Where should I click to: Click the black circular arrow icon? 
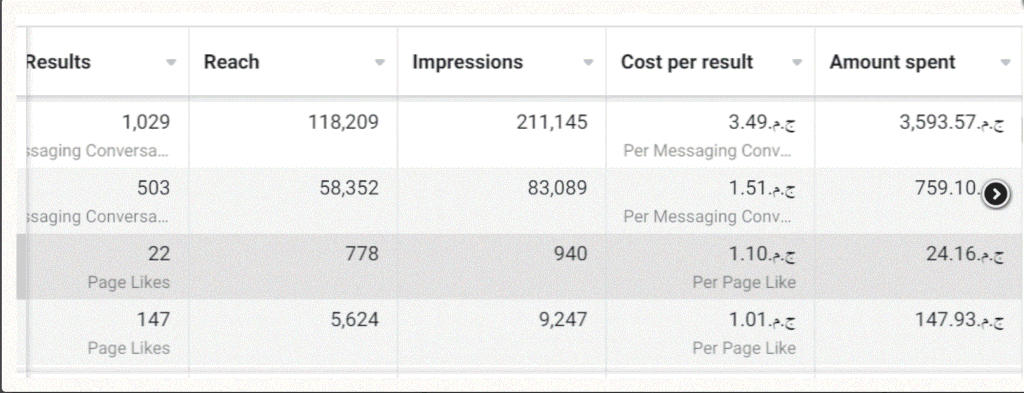[996, 194]
